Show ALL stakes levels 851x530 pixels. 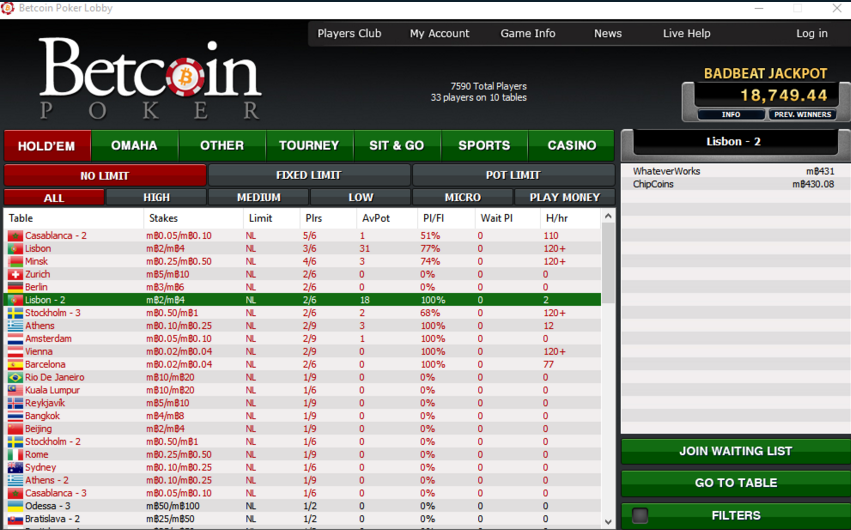54,197
